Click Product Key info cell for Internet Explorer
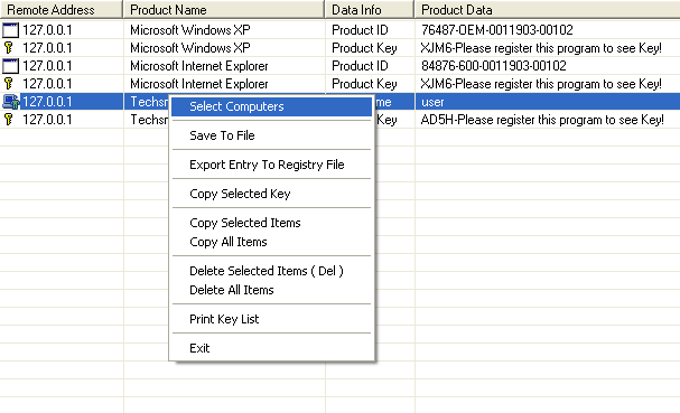The image size is (680, 413). (x=364, y=84)
